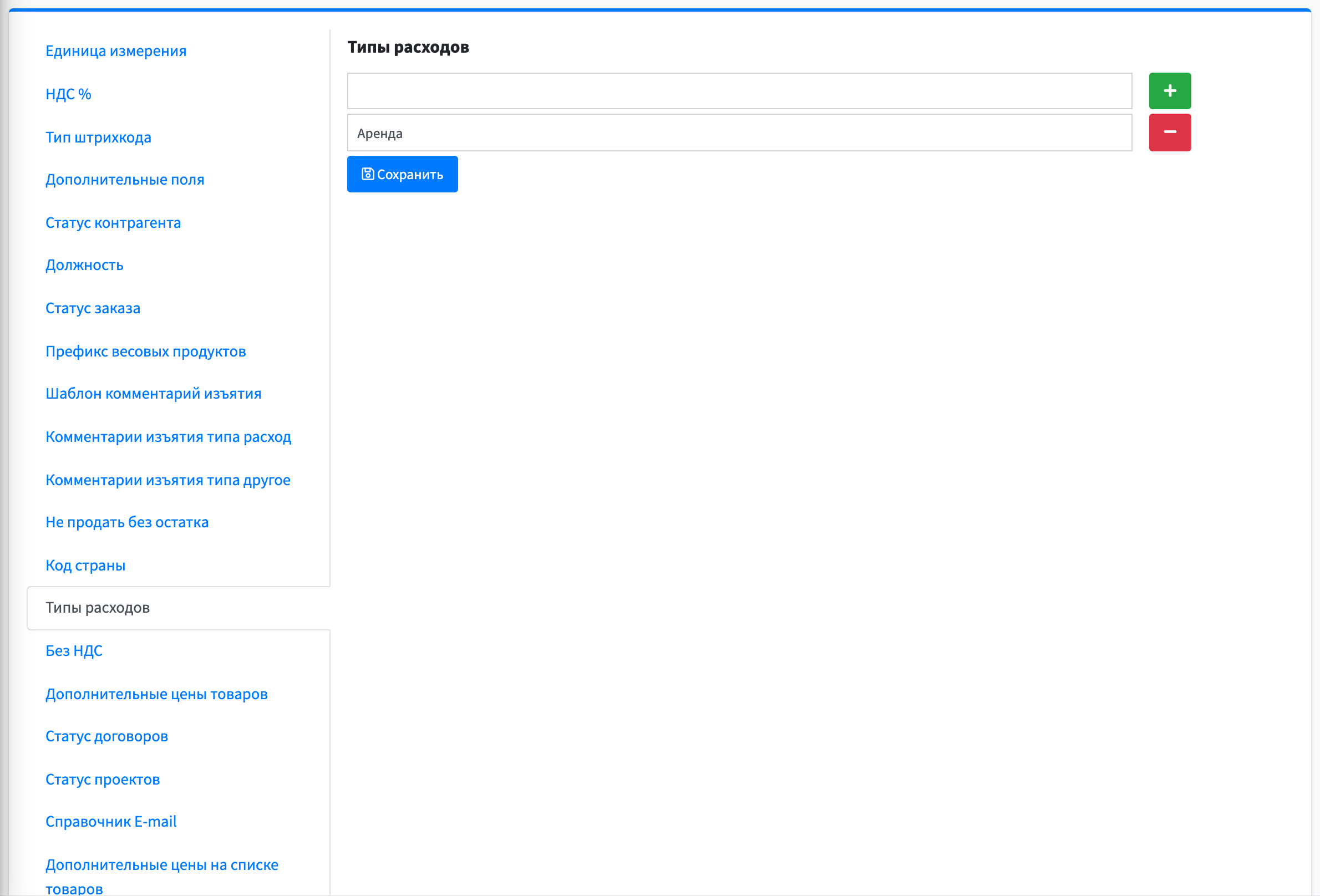The image size is (1320, 896).
Task: Open Статус контрагента page
Action: click(113, 222)
